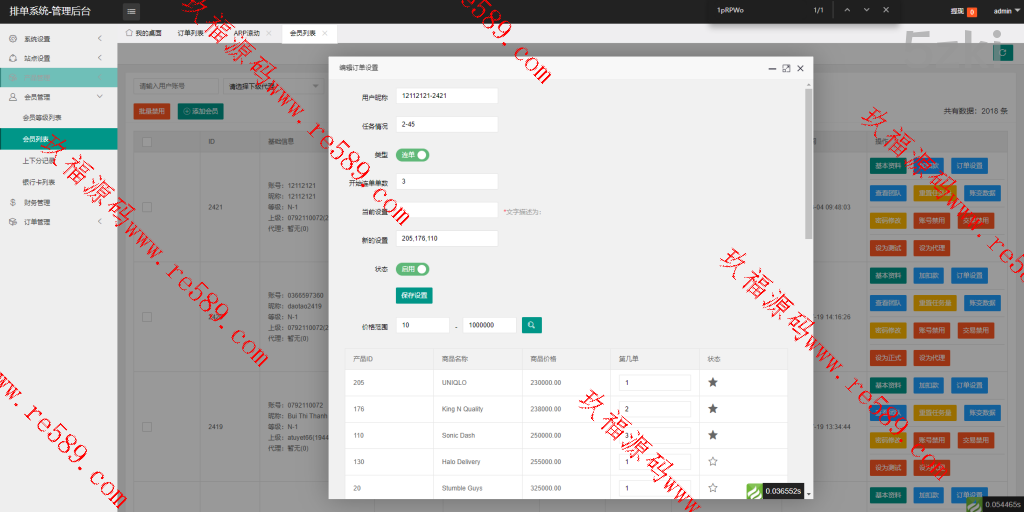Open 会员等级列表 in the sidebar
Screen dimensions: 1024x512
tap(42, 117)
